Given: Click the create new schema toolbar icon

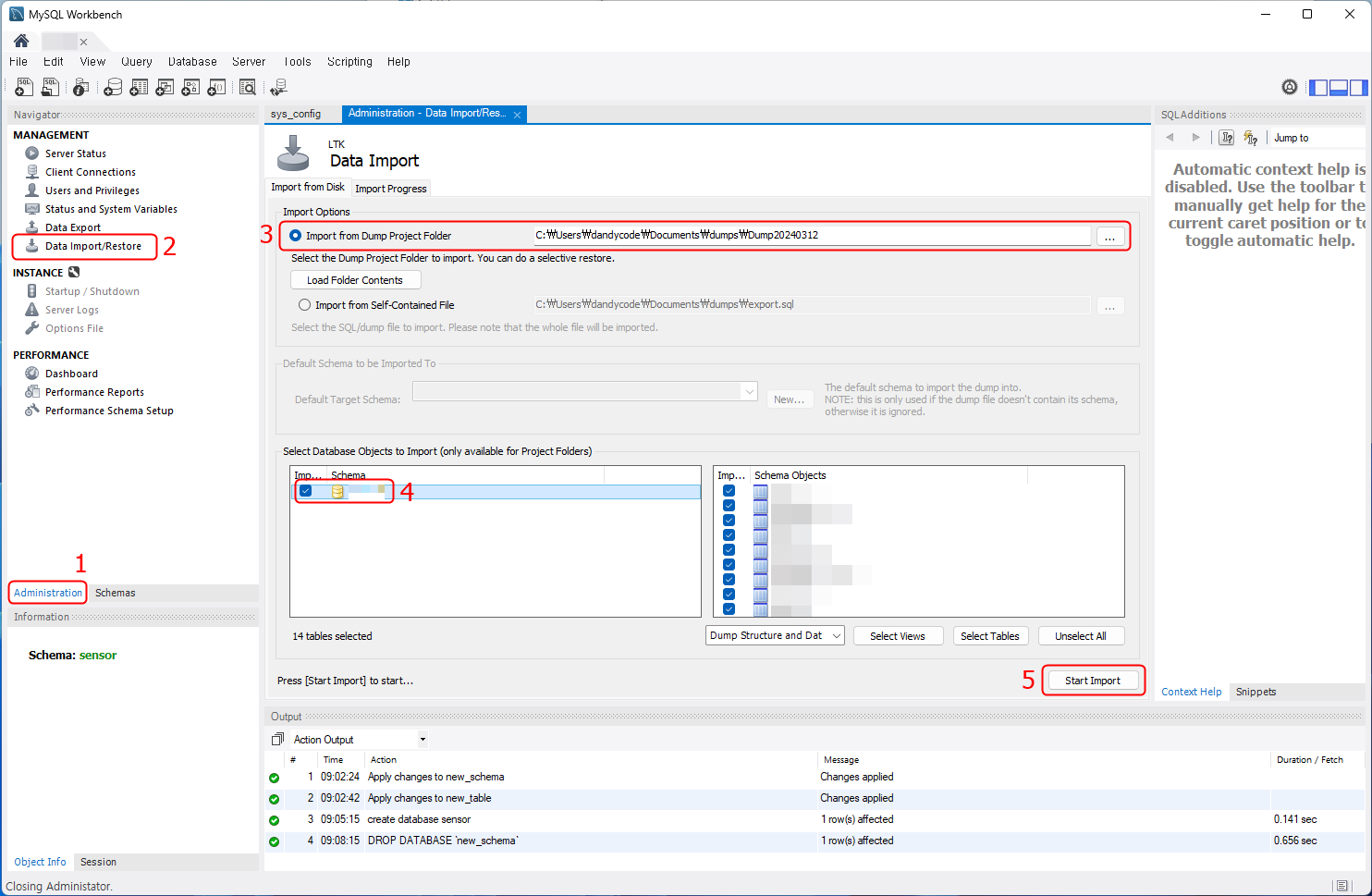Looking at the screenshot, I should point(113,87).
